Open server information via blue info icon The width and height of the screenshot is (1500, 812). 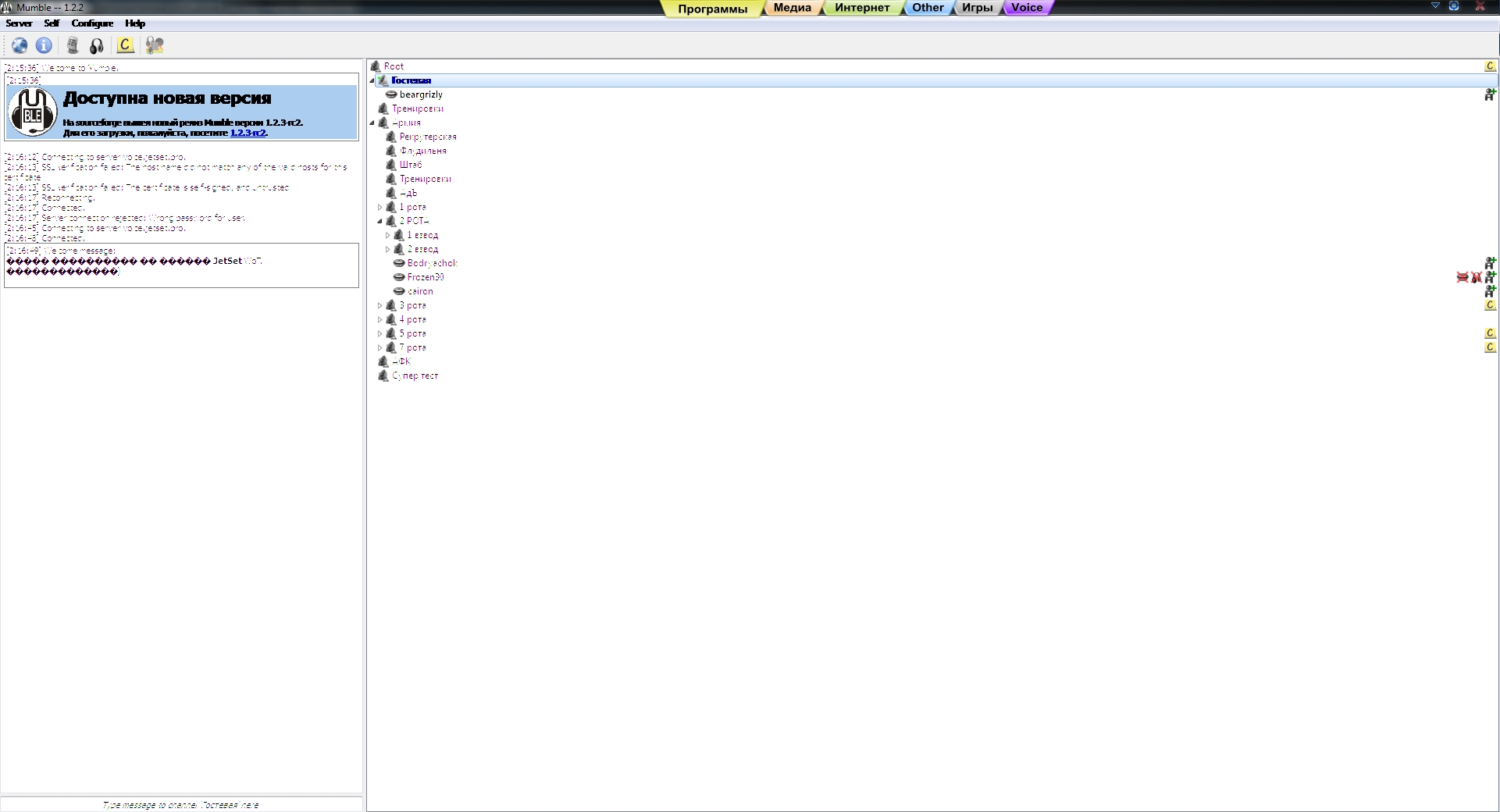[44, 45]
